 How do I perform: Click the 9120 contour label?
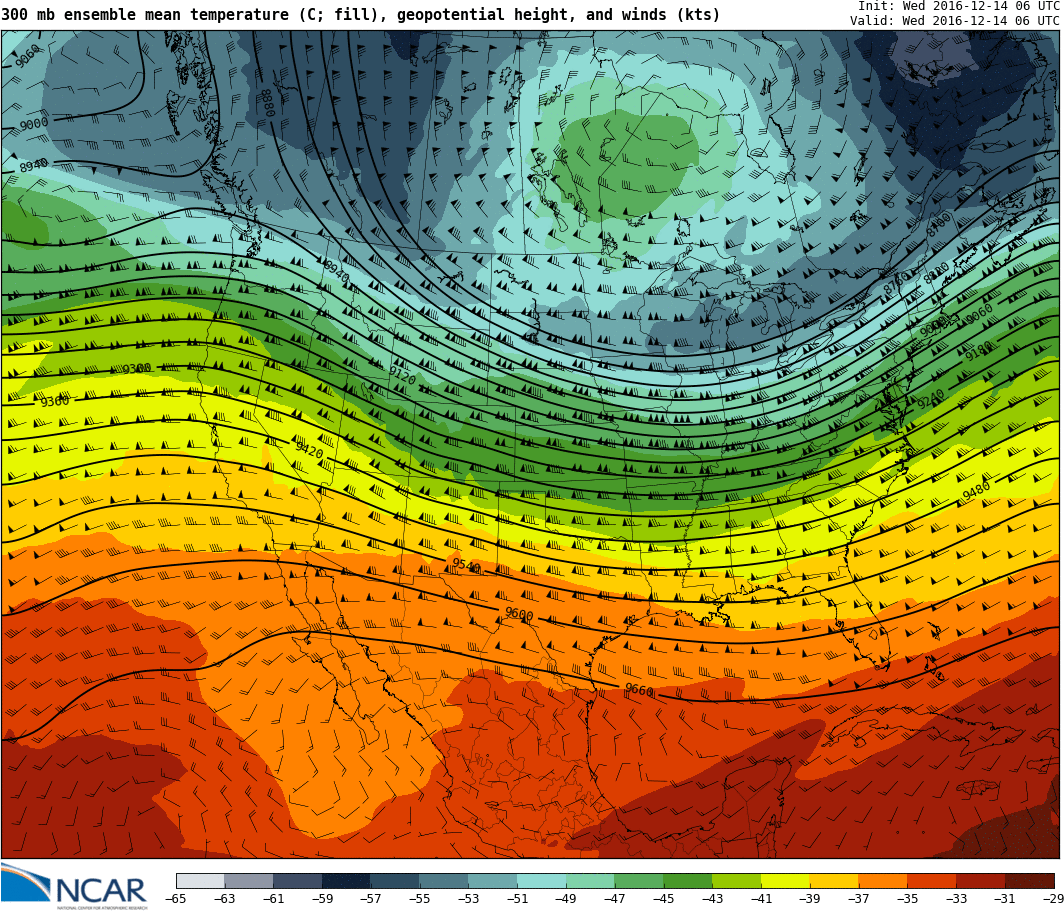[x=402, y=374]
